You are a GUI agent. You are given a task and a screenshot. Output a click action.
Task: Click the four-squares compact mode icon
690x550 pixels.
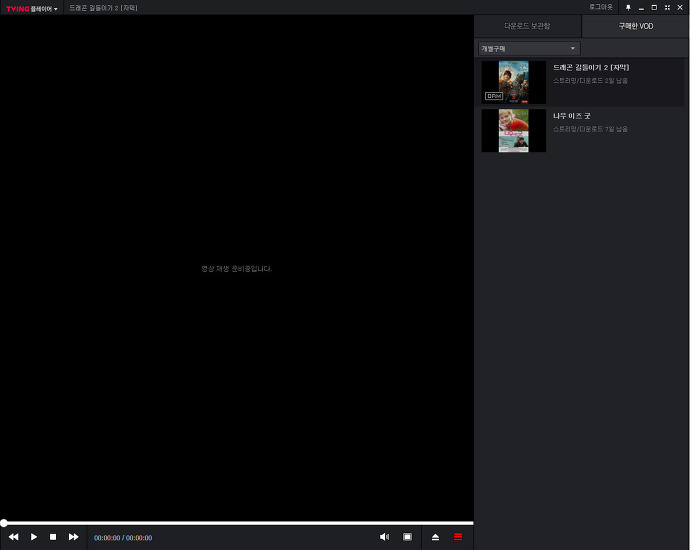pos(667,7)
